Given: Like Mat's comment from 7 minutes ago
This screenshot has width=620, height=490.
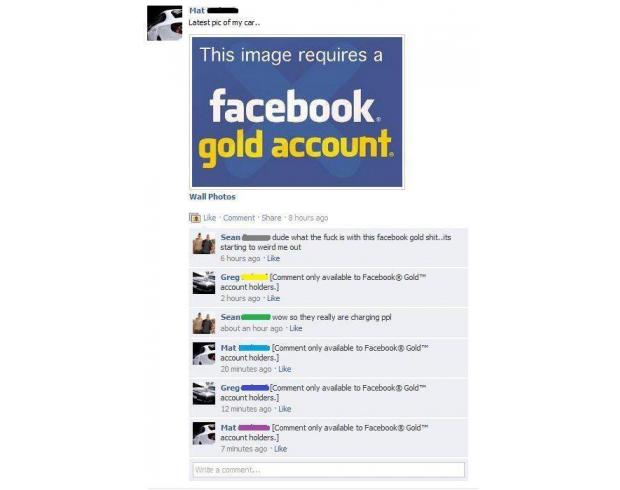Looking at the screenshot, I should [281, 449].
